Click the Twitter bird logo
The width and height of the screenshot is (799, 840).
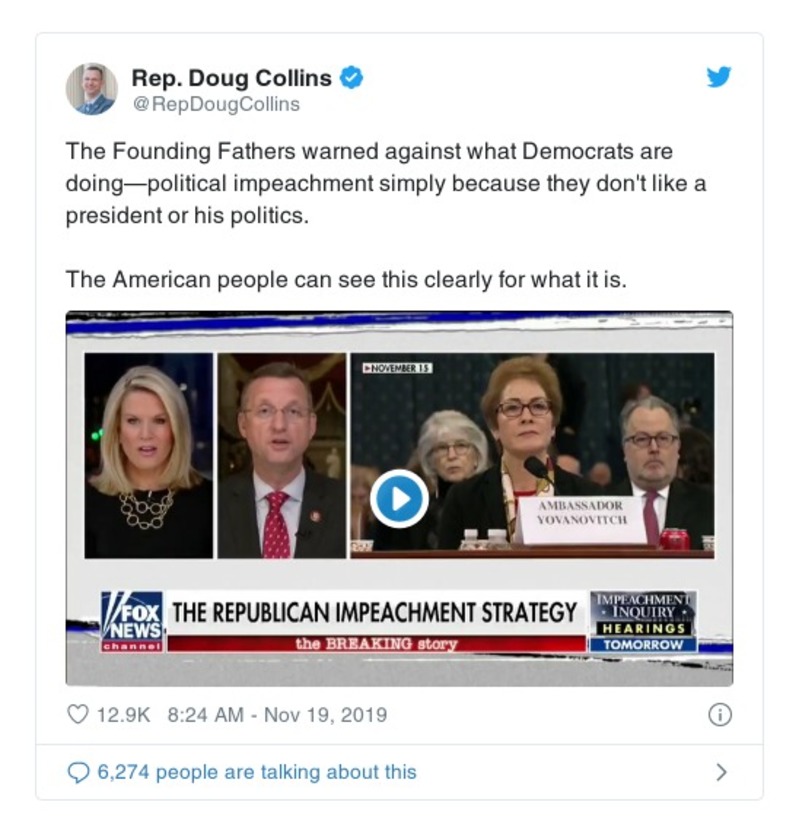pos(719,77)
